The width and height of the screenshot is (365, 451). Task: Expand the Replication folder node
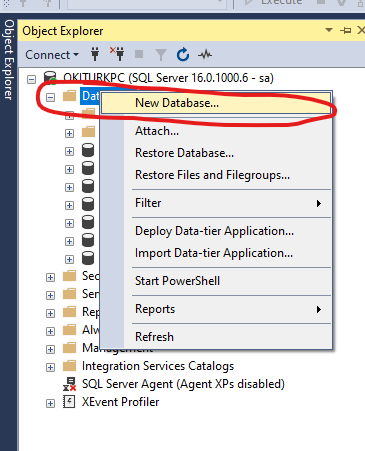pos(50,313)
